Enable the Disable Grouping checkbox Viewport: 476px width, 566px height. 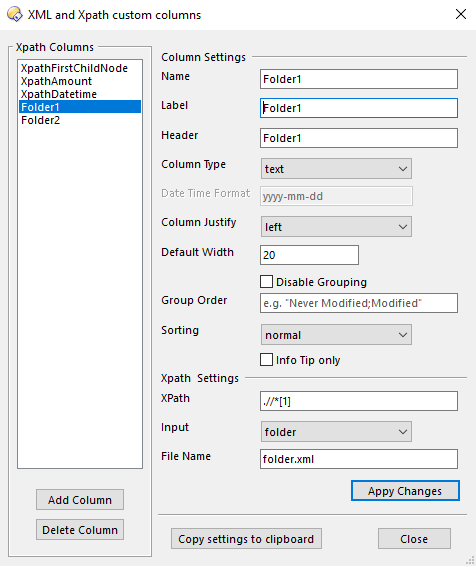pyautogui.click(x=266, y=282)
